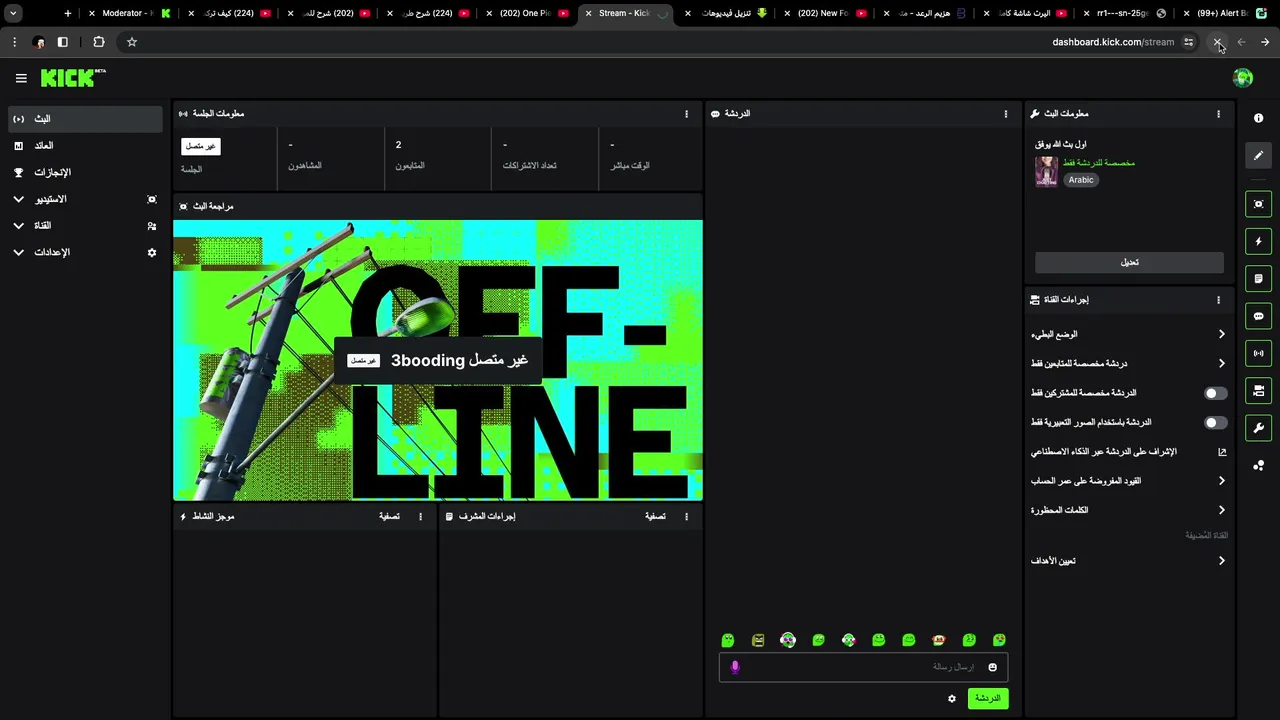Click the Arabic language tag
Viewport: 1280px width, 720px height.
coord(1081,180)
